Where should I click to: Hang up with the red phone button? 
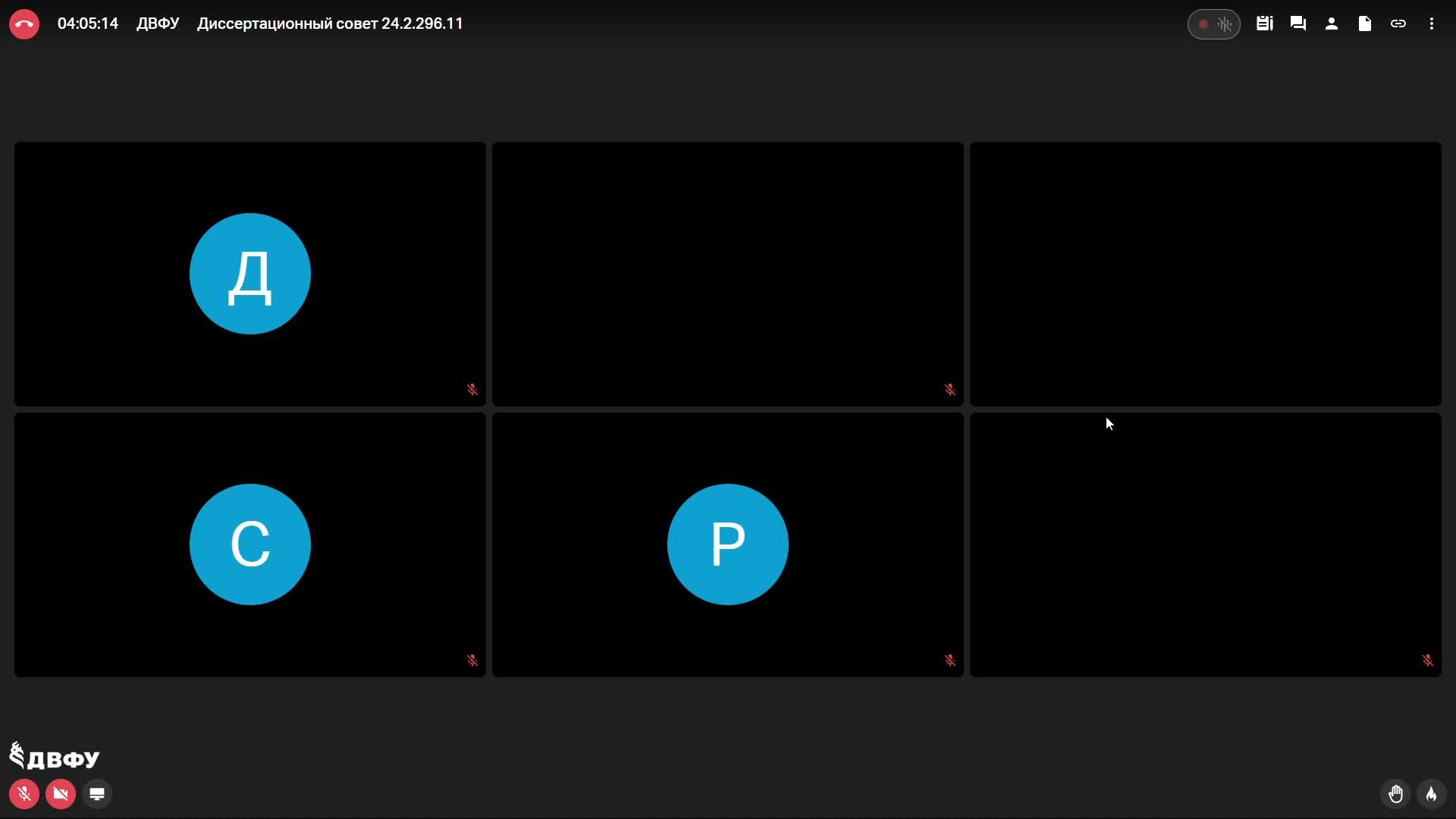pos(24,24)
